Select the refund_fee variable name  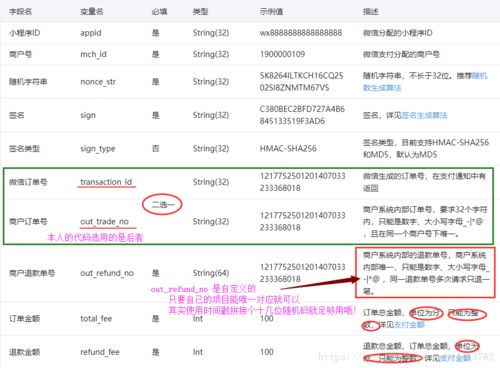click(100, 352)
